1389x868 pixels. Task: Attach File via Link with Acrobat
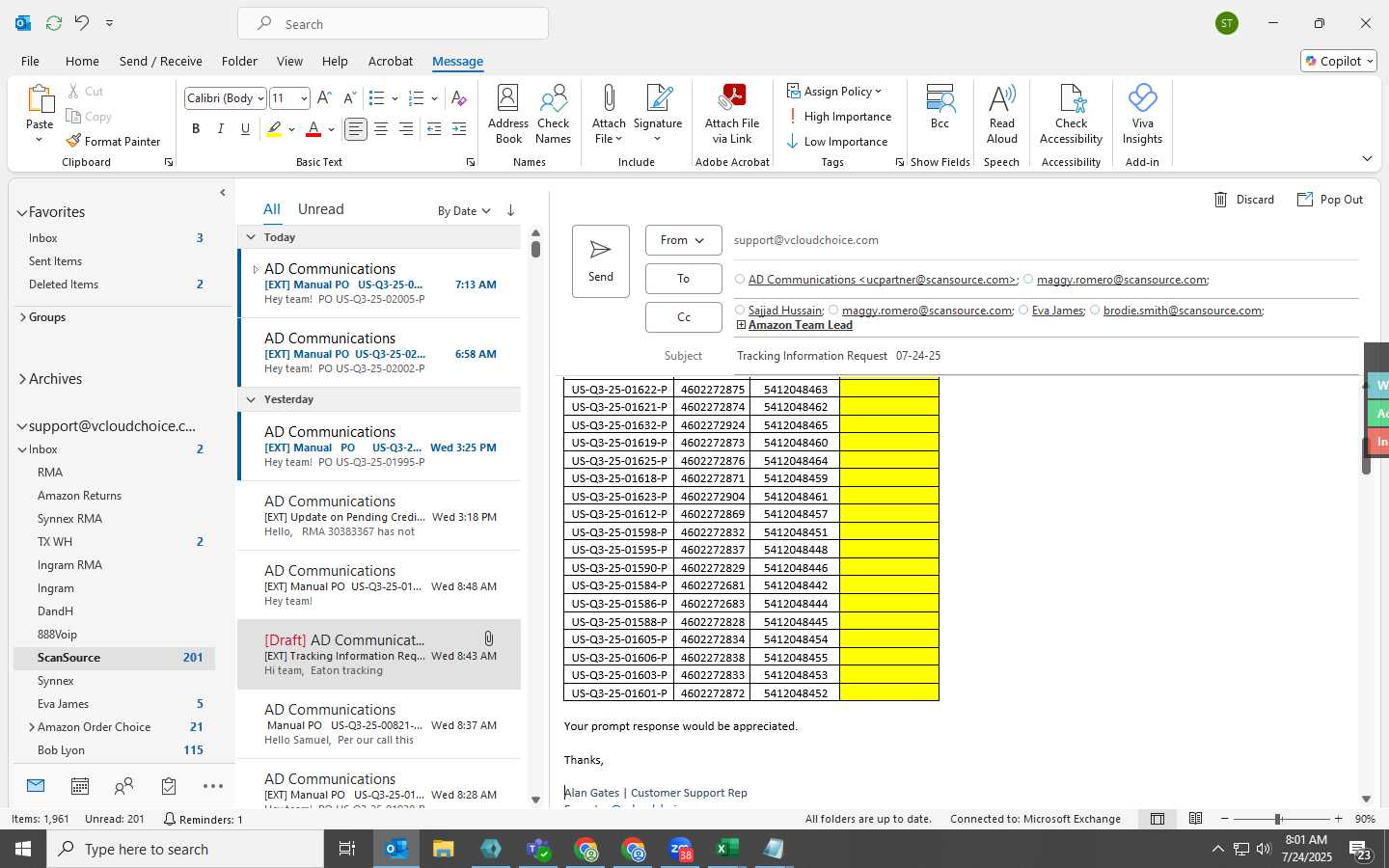pyautogui.click(x=732, y=114)
